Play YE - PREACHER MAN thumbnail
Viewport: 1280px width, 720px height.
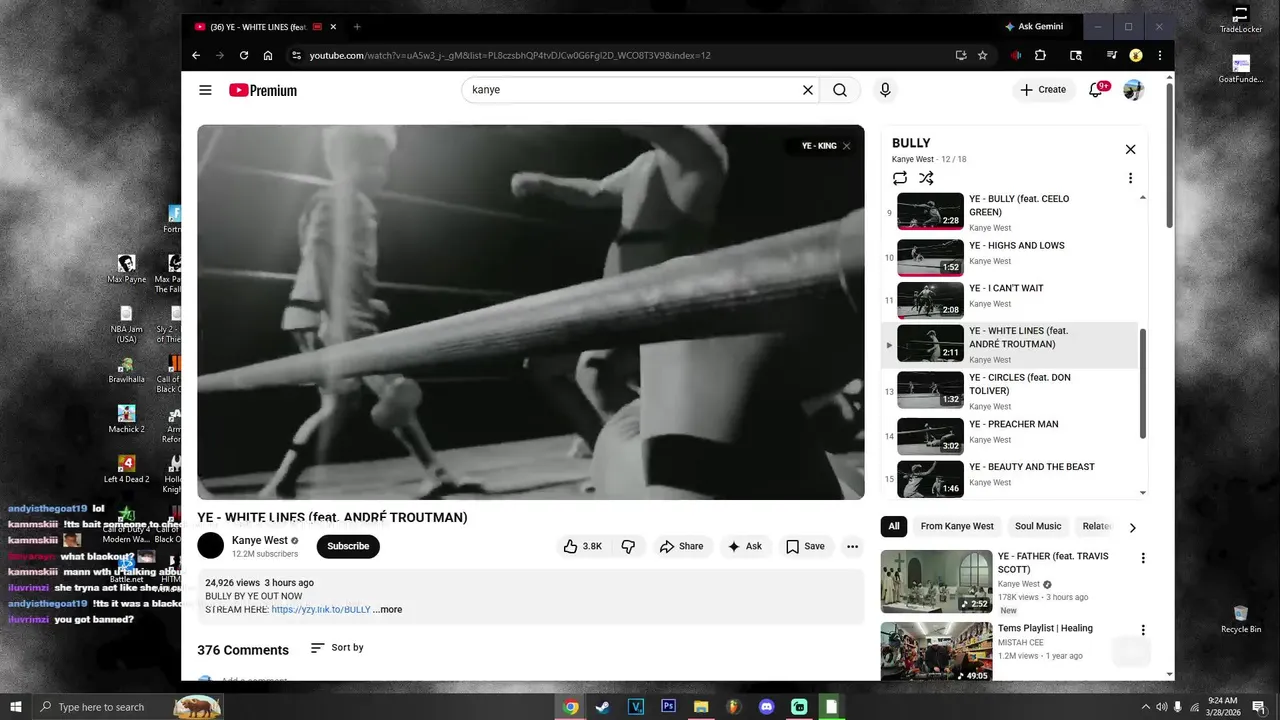click(930, 436)
